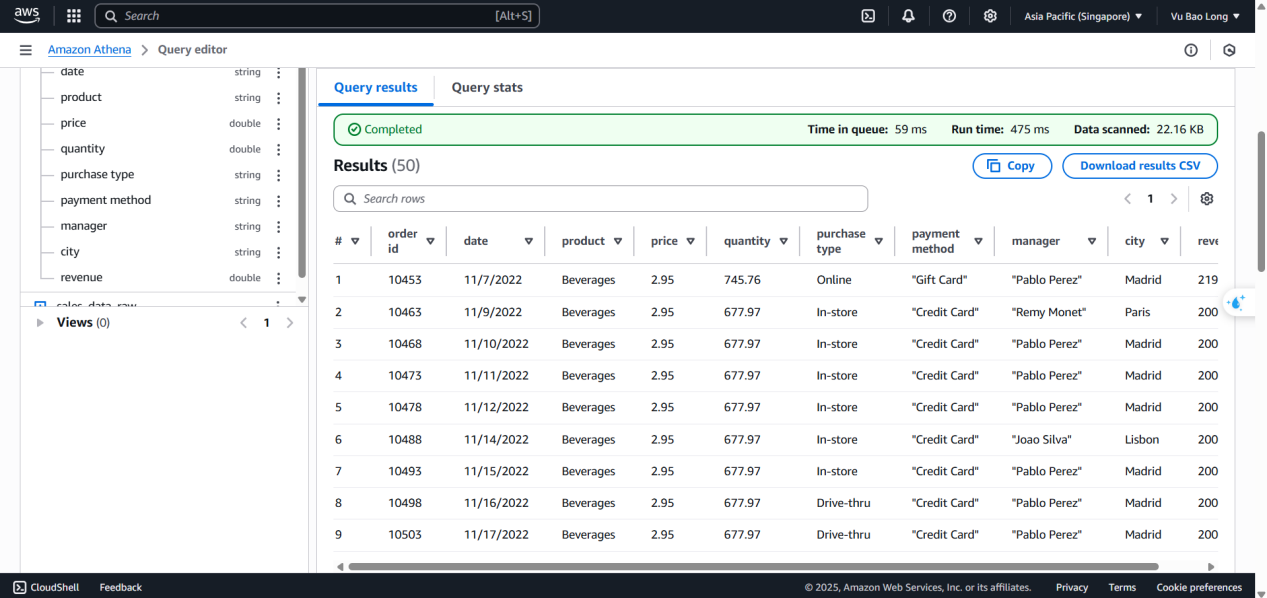This screenshot has height=598, width=1267.
Task: Copy the query results
Action: click(x=1012, y=166)
